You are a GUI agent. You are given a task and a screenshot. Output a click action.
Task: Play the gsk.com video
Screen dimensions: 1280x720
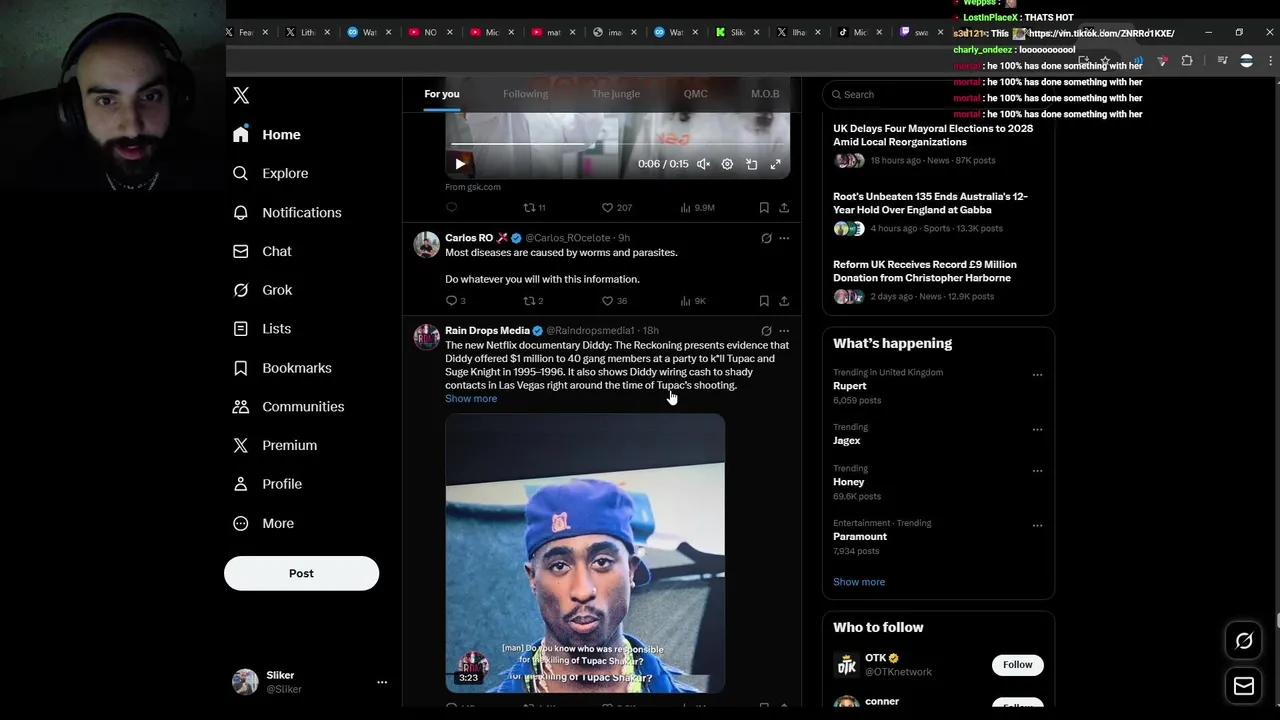point(460,164)
